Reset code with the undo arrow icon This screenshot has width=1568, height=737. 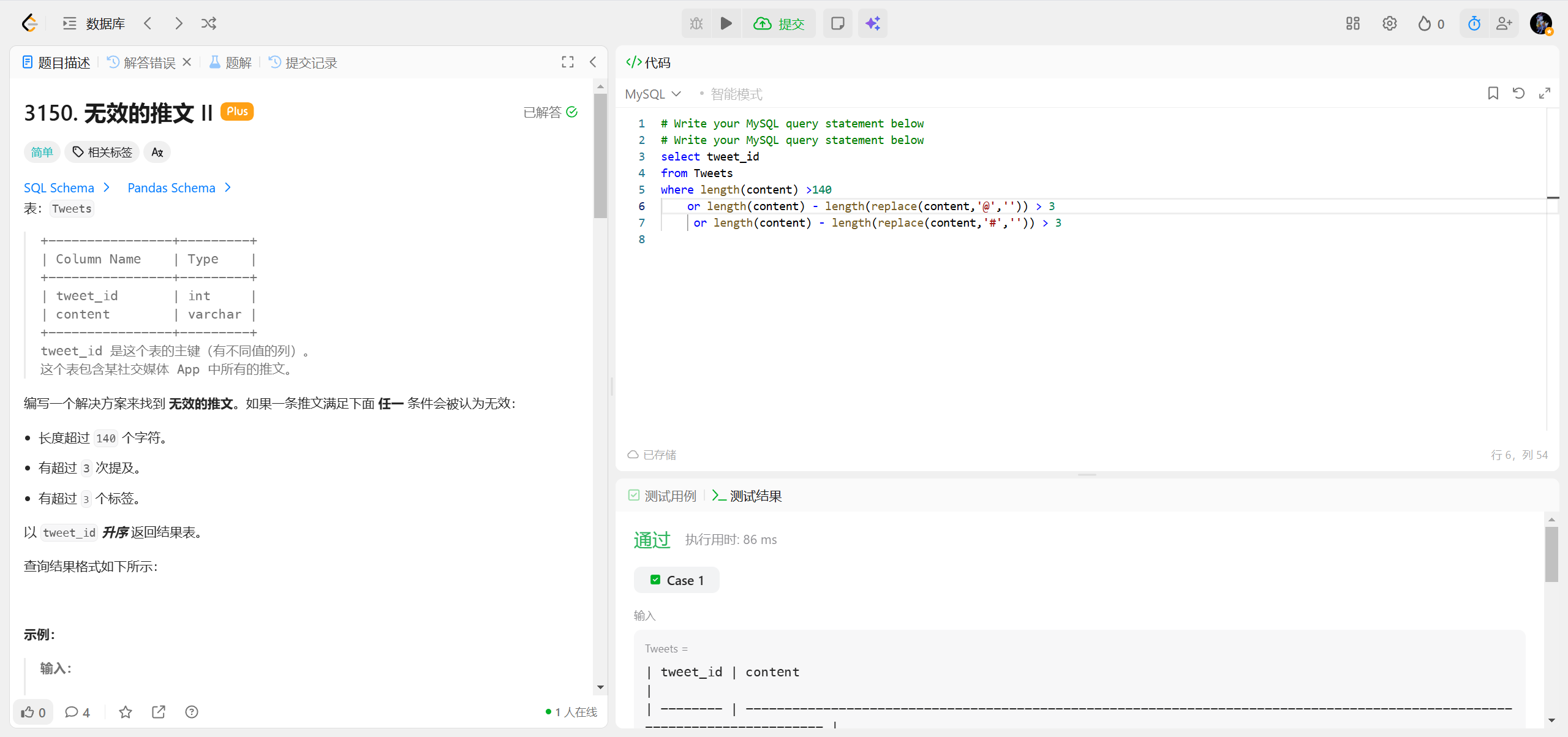[x=1518, y=93]
